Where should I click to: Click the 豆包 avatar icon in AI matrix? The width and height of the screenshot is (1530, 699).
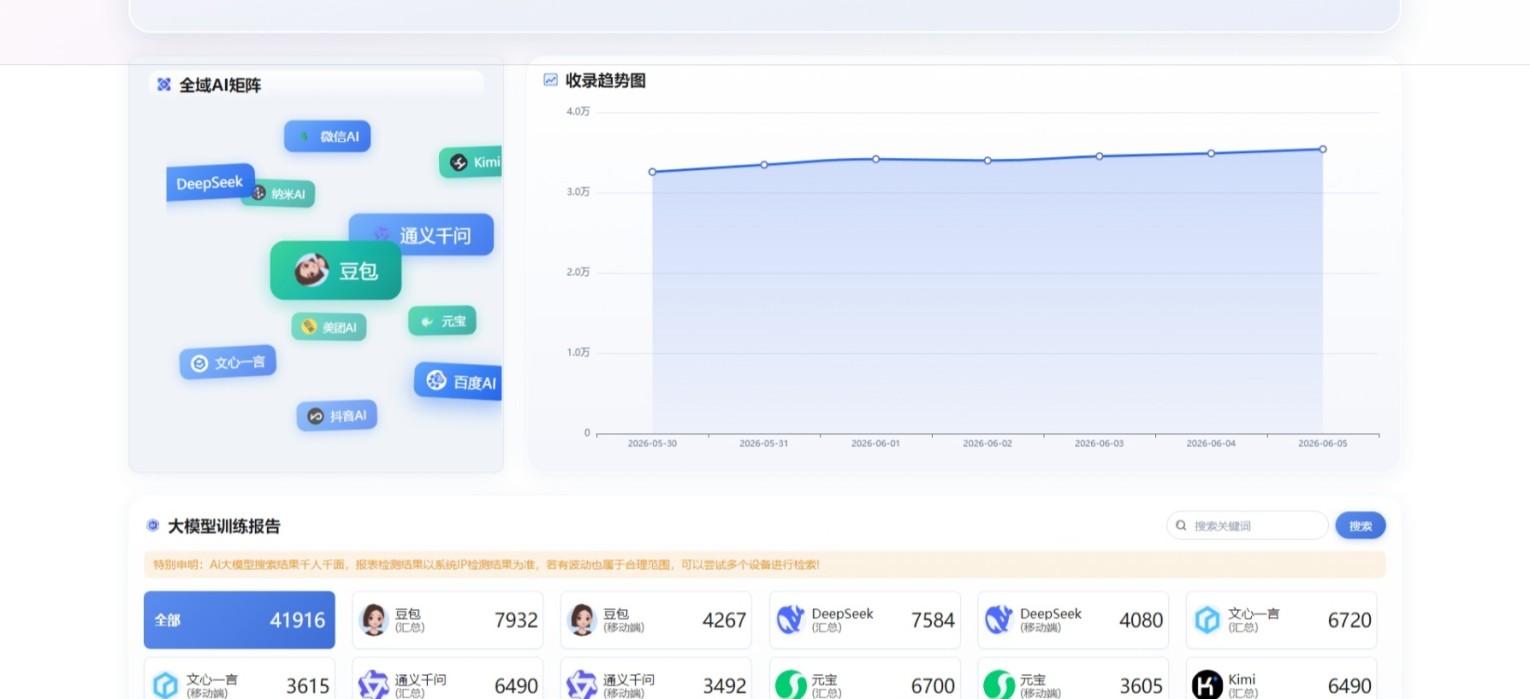(x=311, y=269)
